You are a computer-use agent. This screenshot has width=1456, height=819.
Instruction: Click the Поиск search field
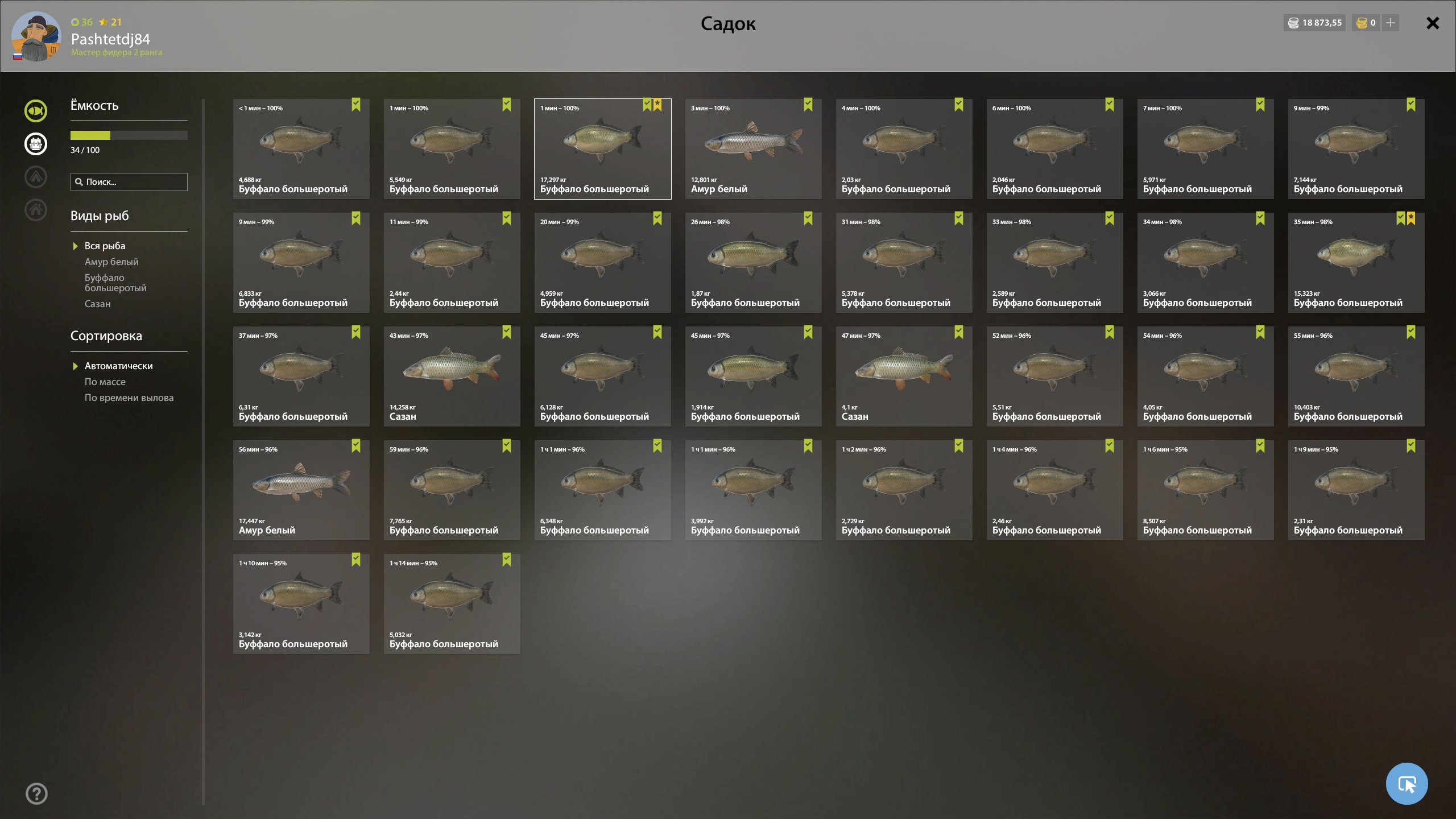click(x=129, y=182)
